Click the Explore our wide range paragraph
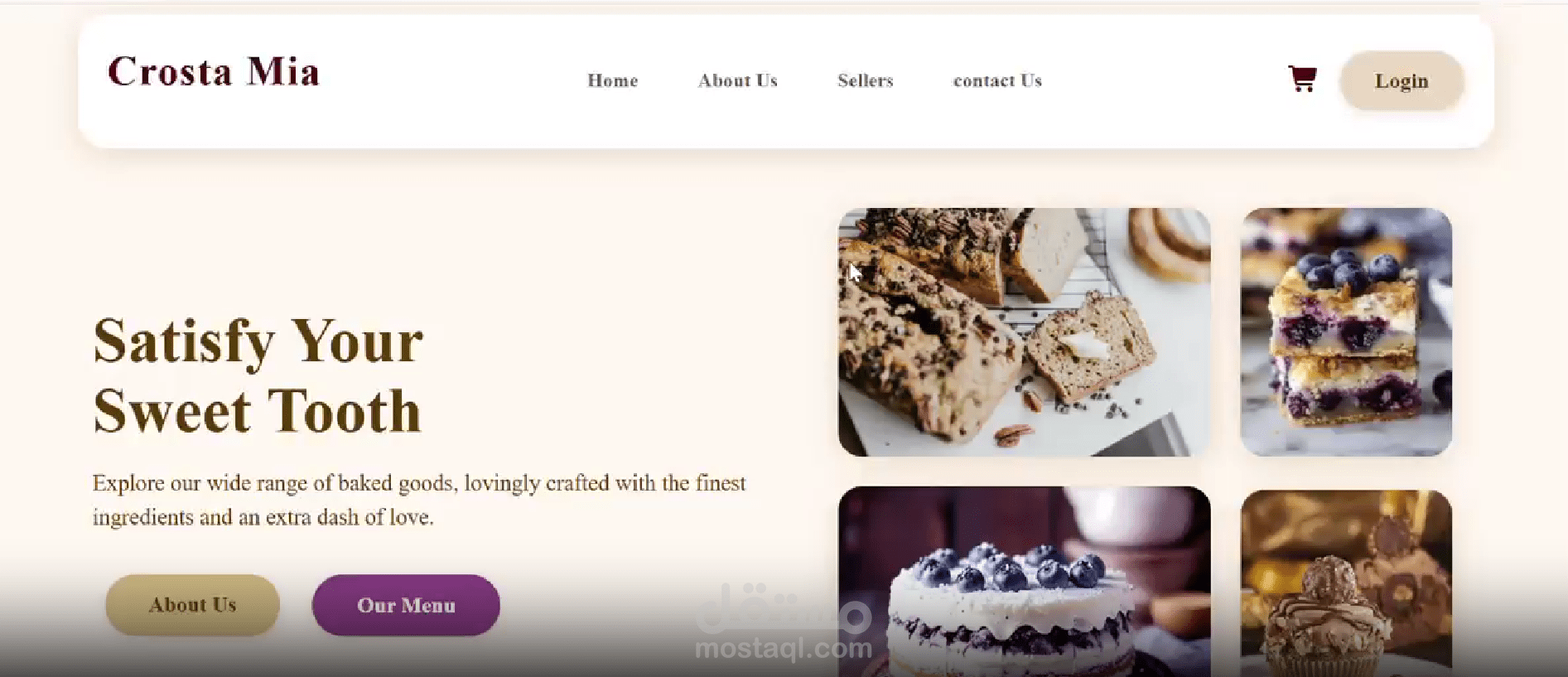Image resolution: width=1568 pixels, height=677 pixels. (x=419, y=500)
